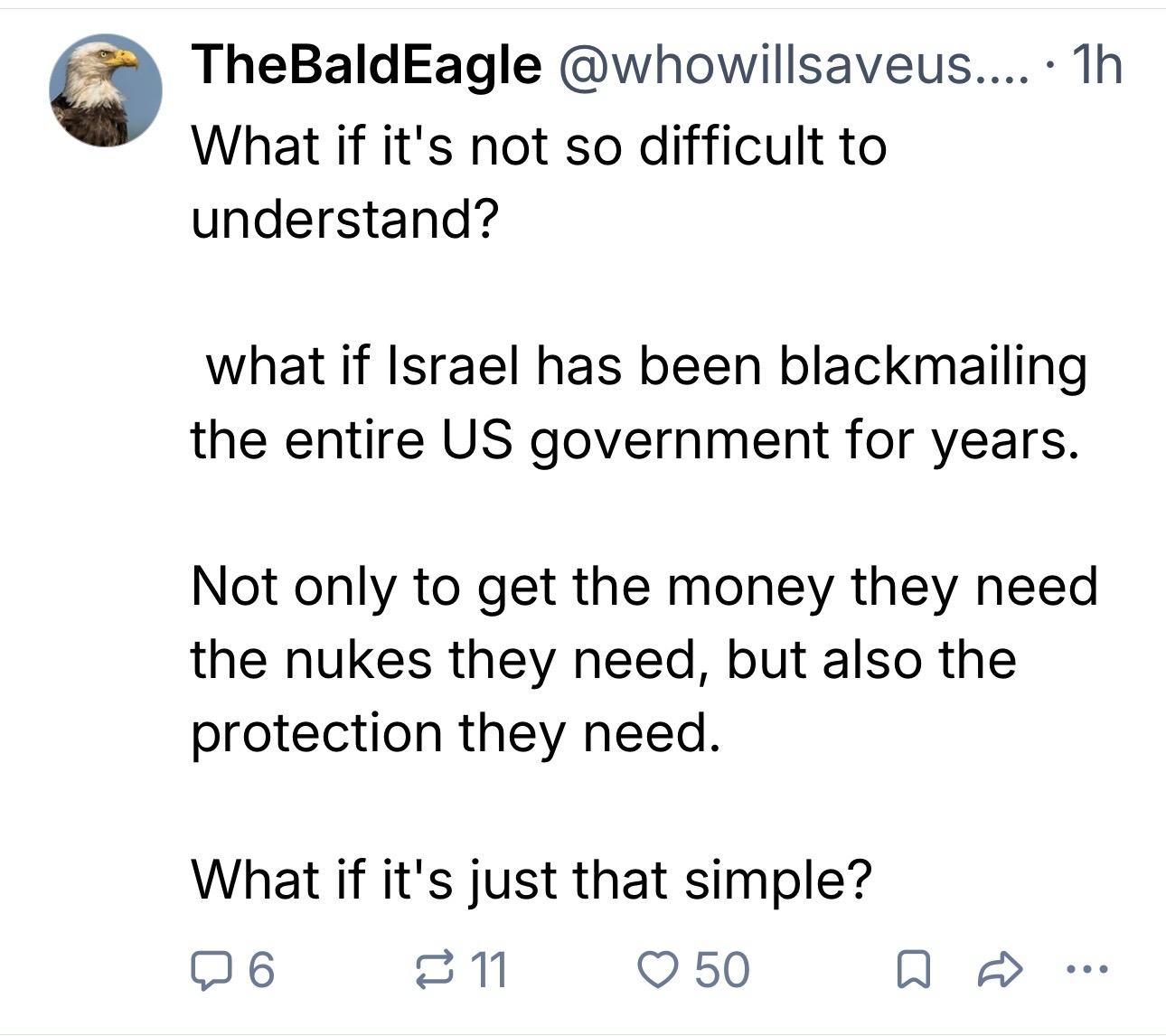Click the repost count 11
The height and width of the screenshot is (1036, 1166).
[x=490, y=970]
